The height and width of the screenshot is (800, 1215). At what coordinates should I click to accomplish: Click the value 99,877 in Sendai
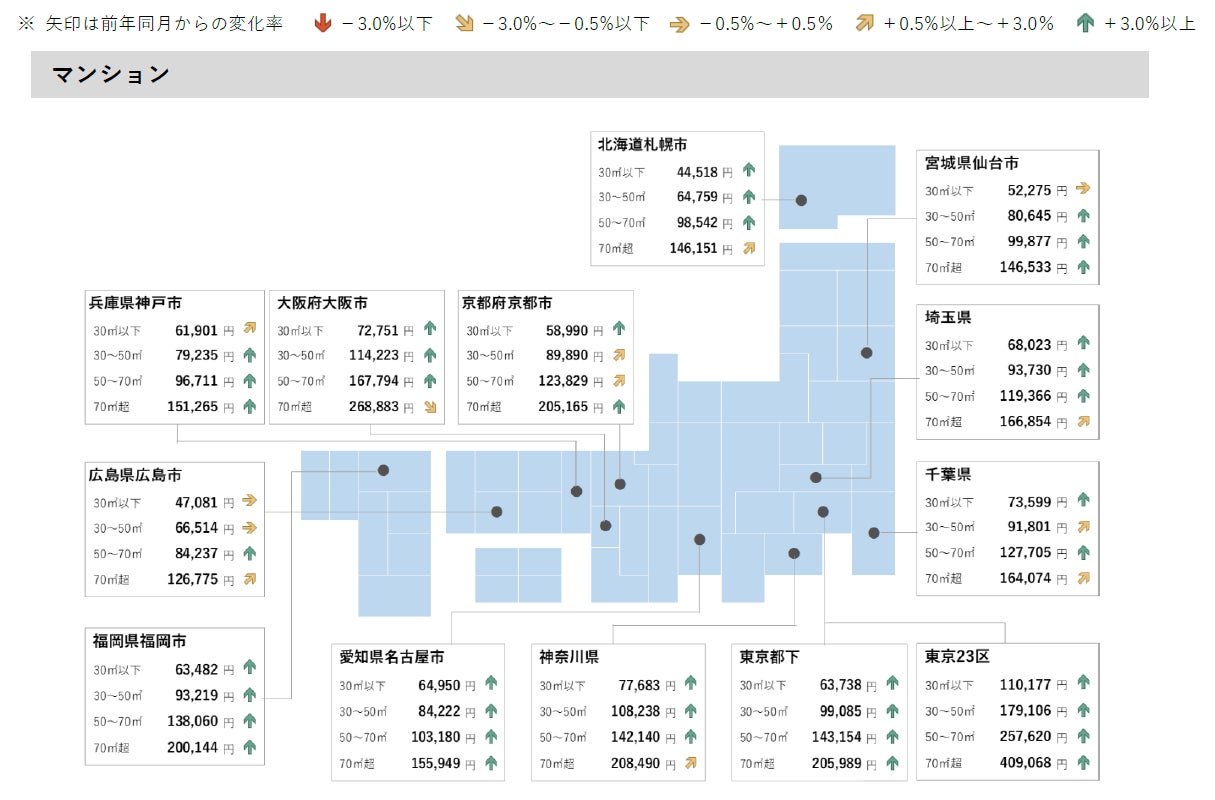1031,241
